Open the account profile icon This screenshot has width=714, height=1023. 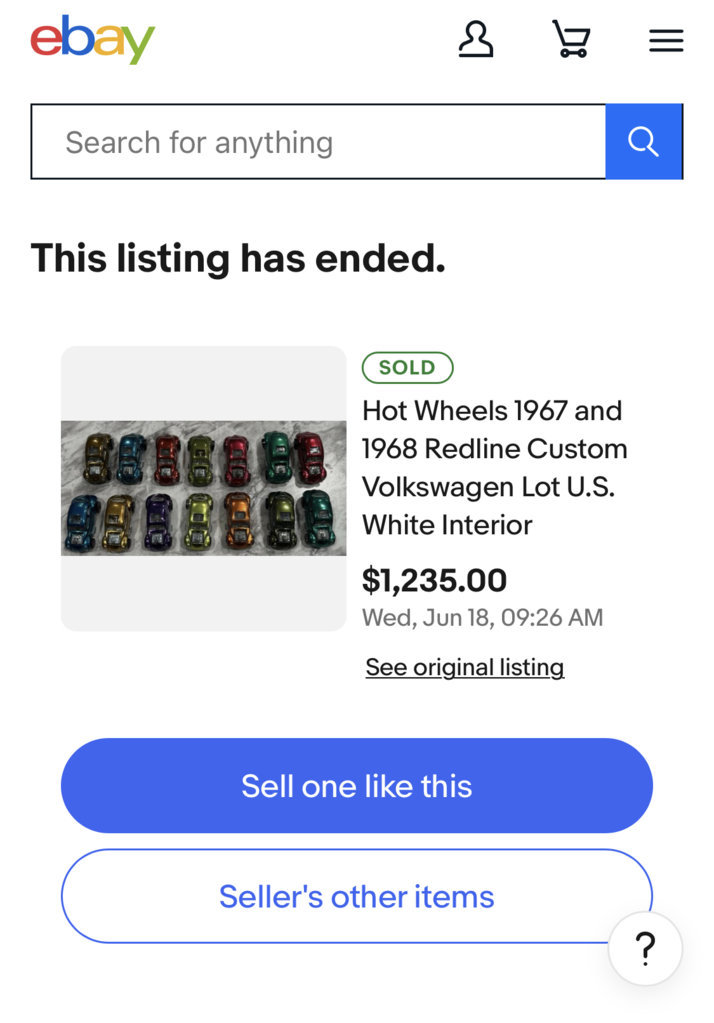coord(475,40)
